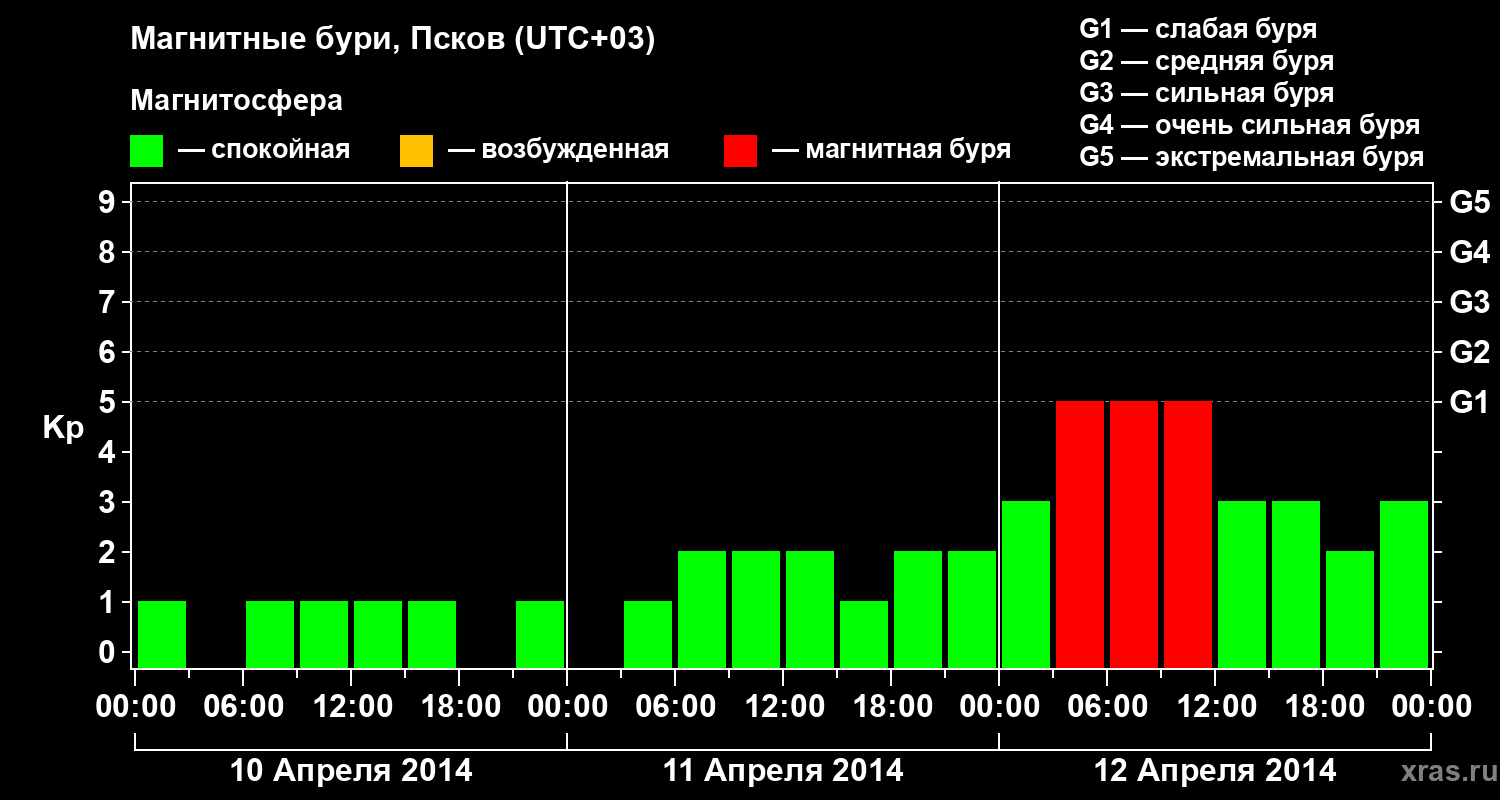Click the G3 label on right axis
Screen dimensions: 1500x800
[1469, 302]
